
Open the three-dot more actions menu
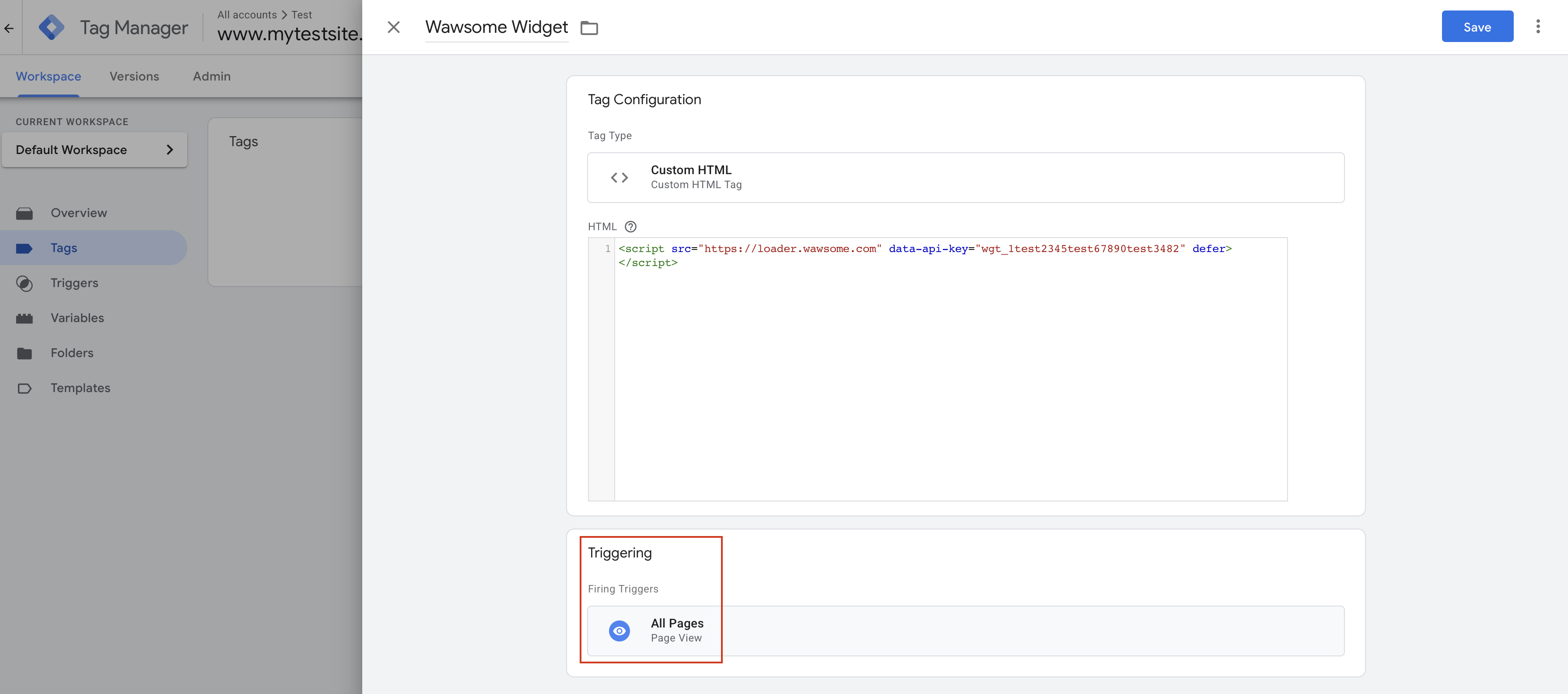1537,27
